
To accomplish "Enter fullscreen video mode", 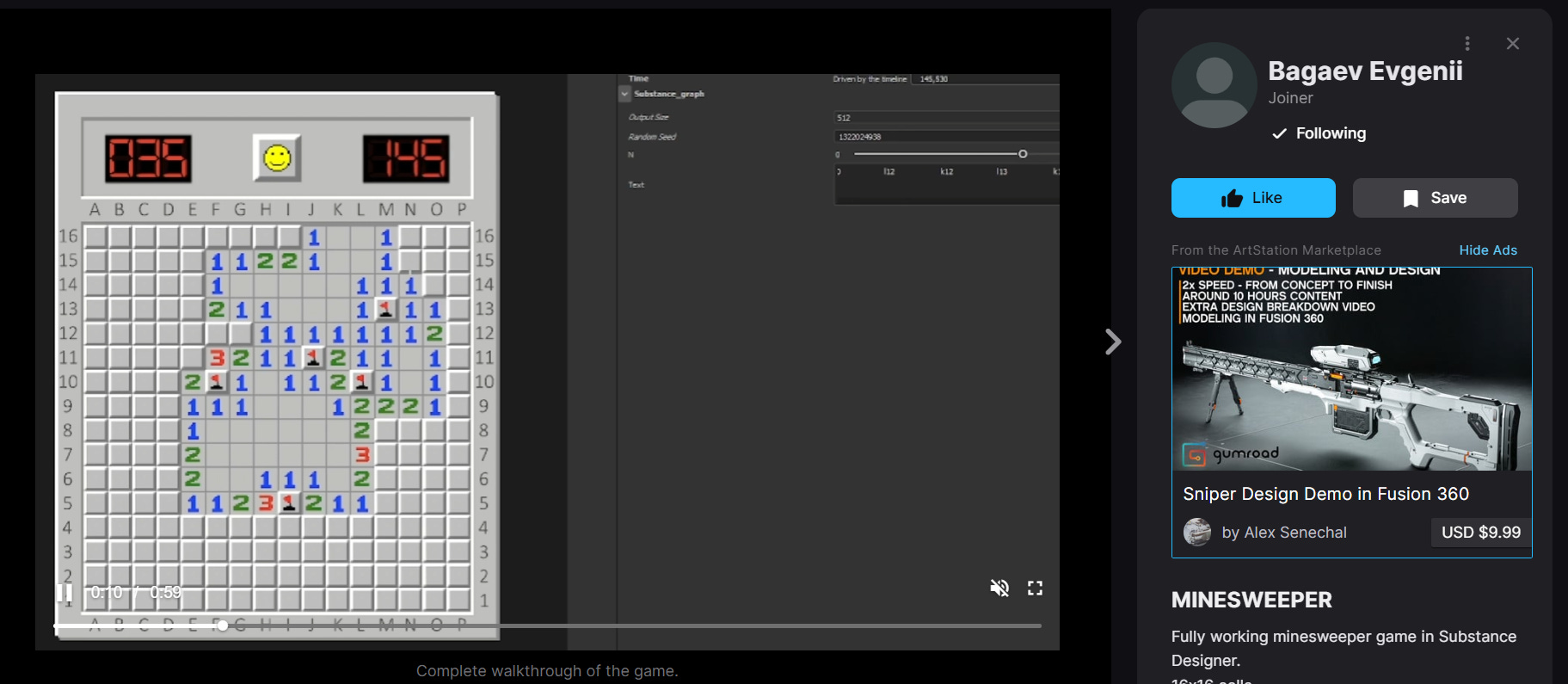I will (x=1035, y=588).
